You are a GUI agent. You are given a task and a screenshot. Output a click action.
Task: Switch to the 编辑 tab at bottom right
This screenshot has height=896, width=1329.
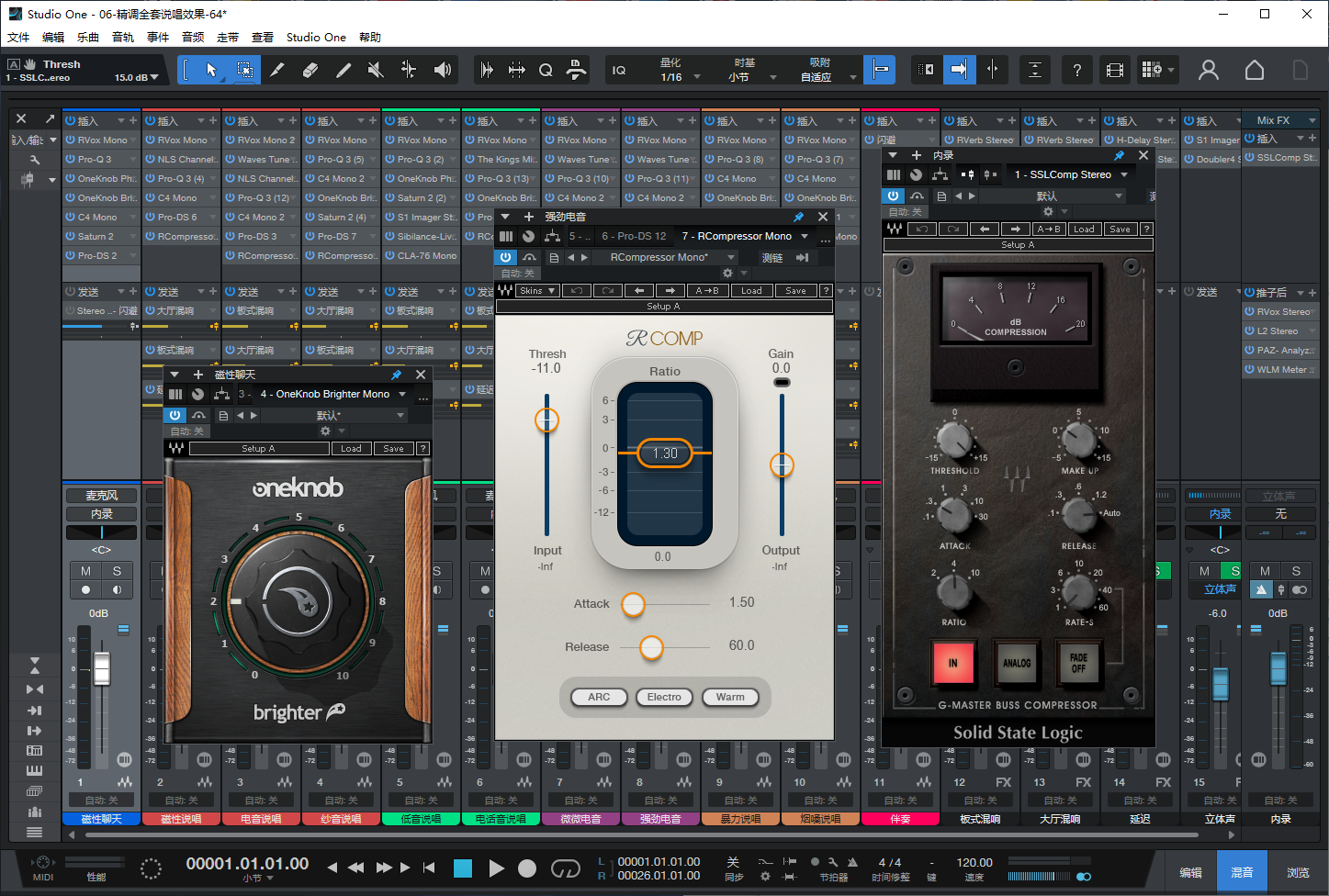(x=1190, y=873)
